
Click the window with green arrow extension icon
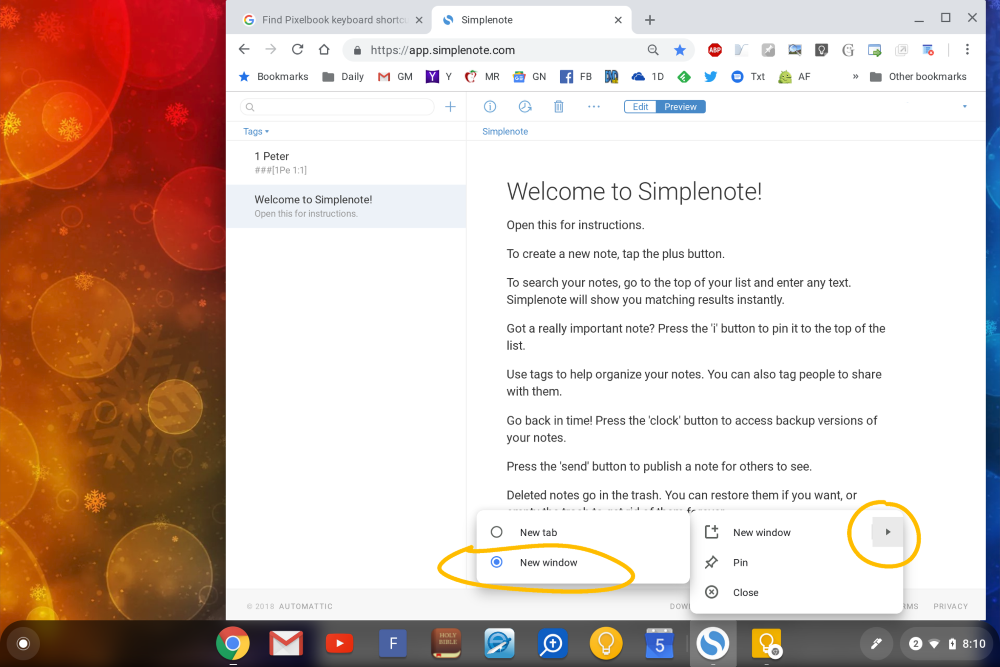874,50
